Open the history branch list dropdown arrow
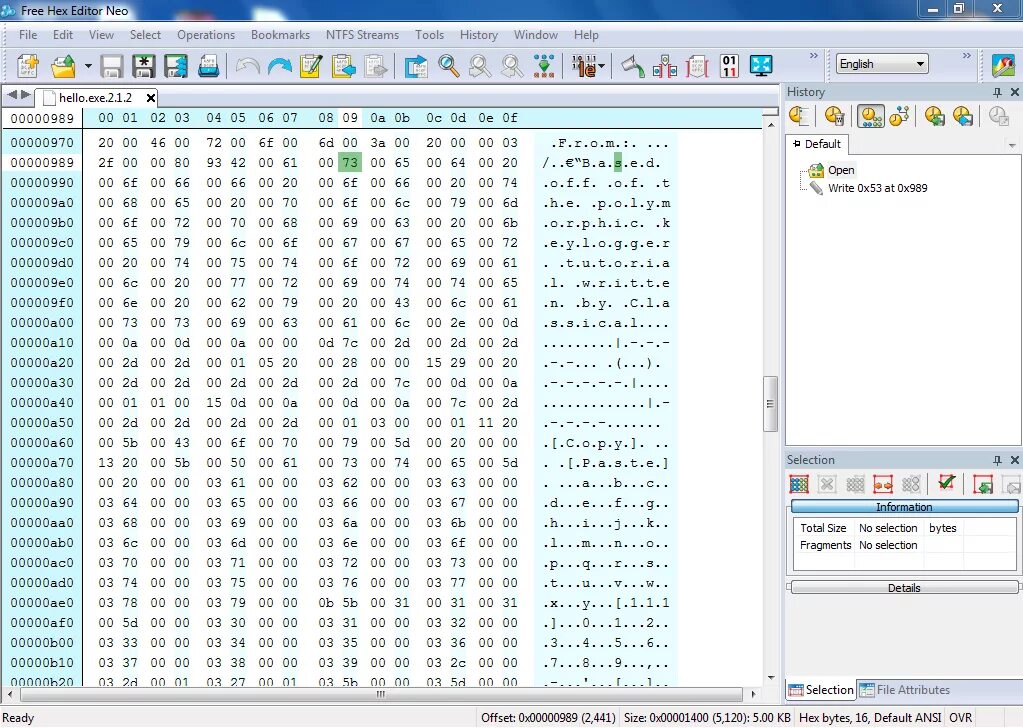The height and width of the screenshot is (728, 1023). pyautogui.click(x=1012, y=145)
